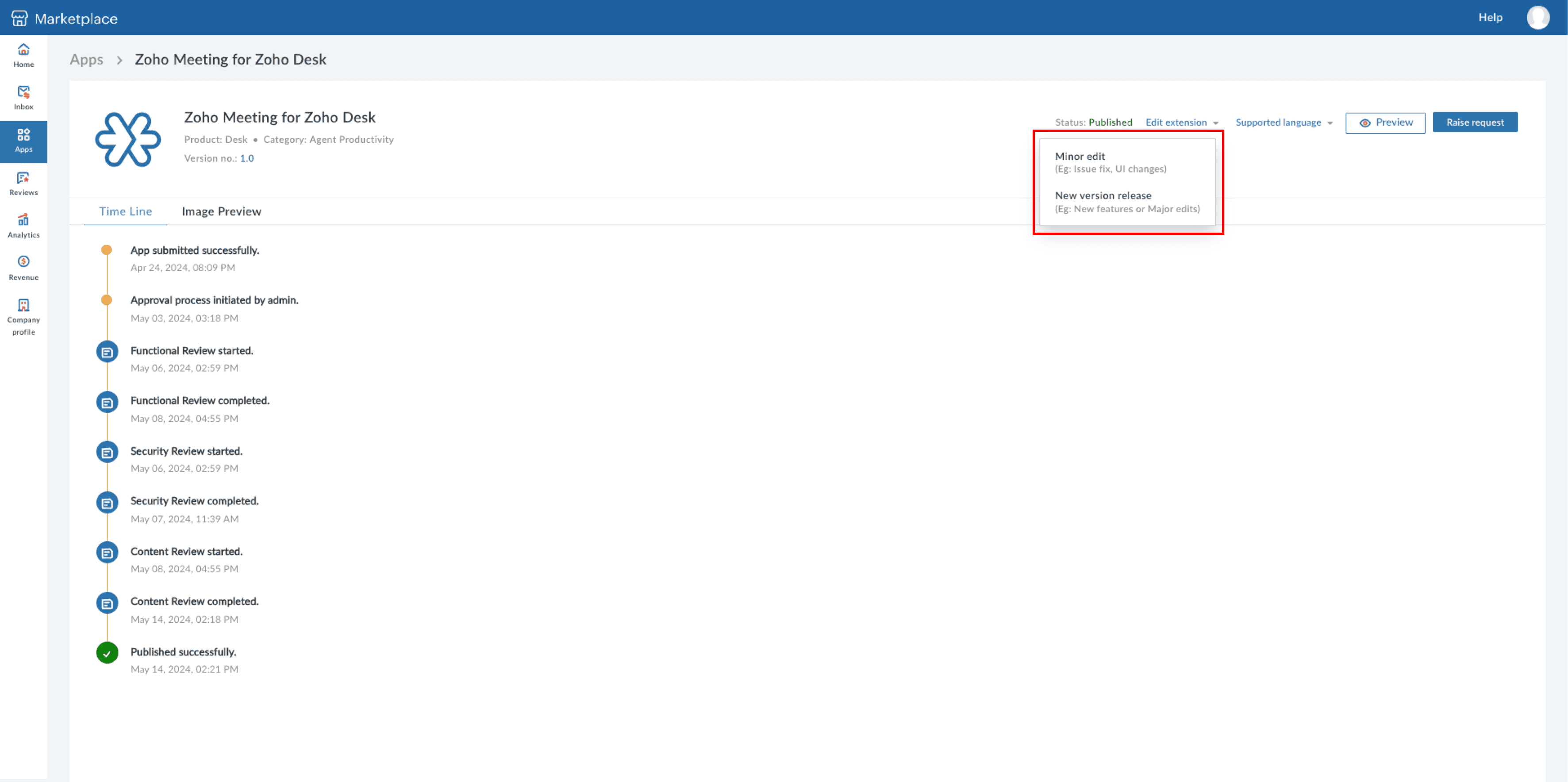
Task: Click the Approval process initiated timeline dot
Action: (x=107, y=300)
